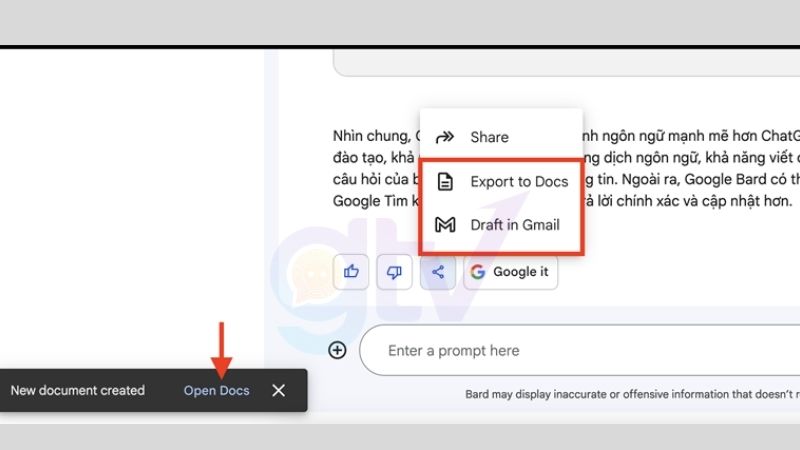Screen dimensions: 800x450
Task: Choose the Draft in Gmail label
Action: pyautogui.click(x=514, y=225)
